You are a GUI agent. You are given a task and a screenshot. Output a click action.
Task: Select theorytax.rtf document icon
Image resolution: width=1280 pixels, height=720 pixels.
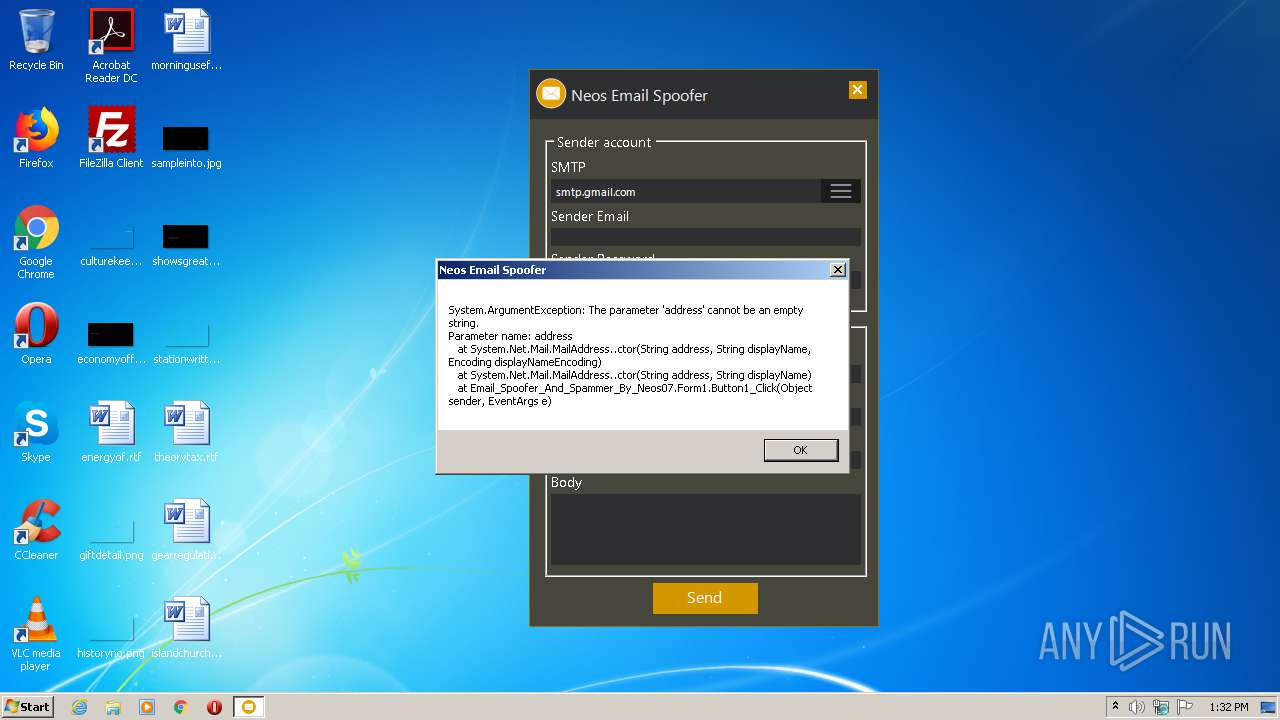pyautogui.click(x=186, y=432)
